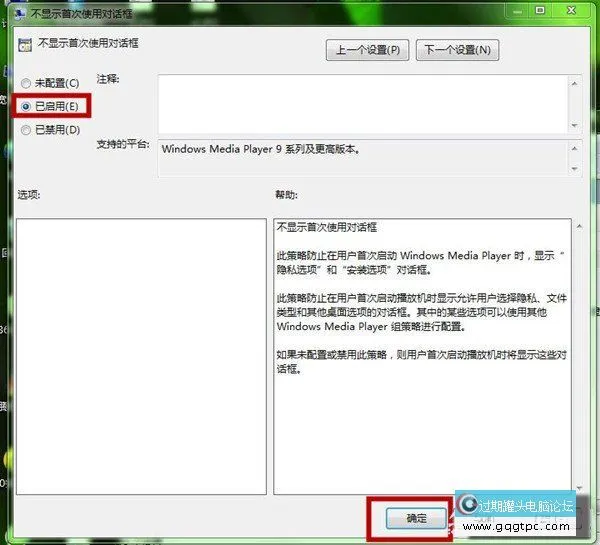Click the 不显示首次使用对话框 heading text

click(89, 45)
